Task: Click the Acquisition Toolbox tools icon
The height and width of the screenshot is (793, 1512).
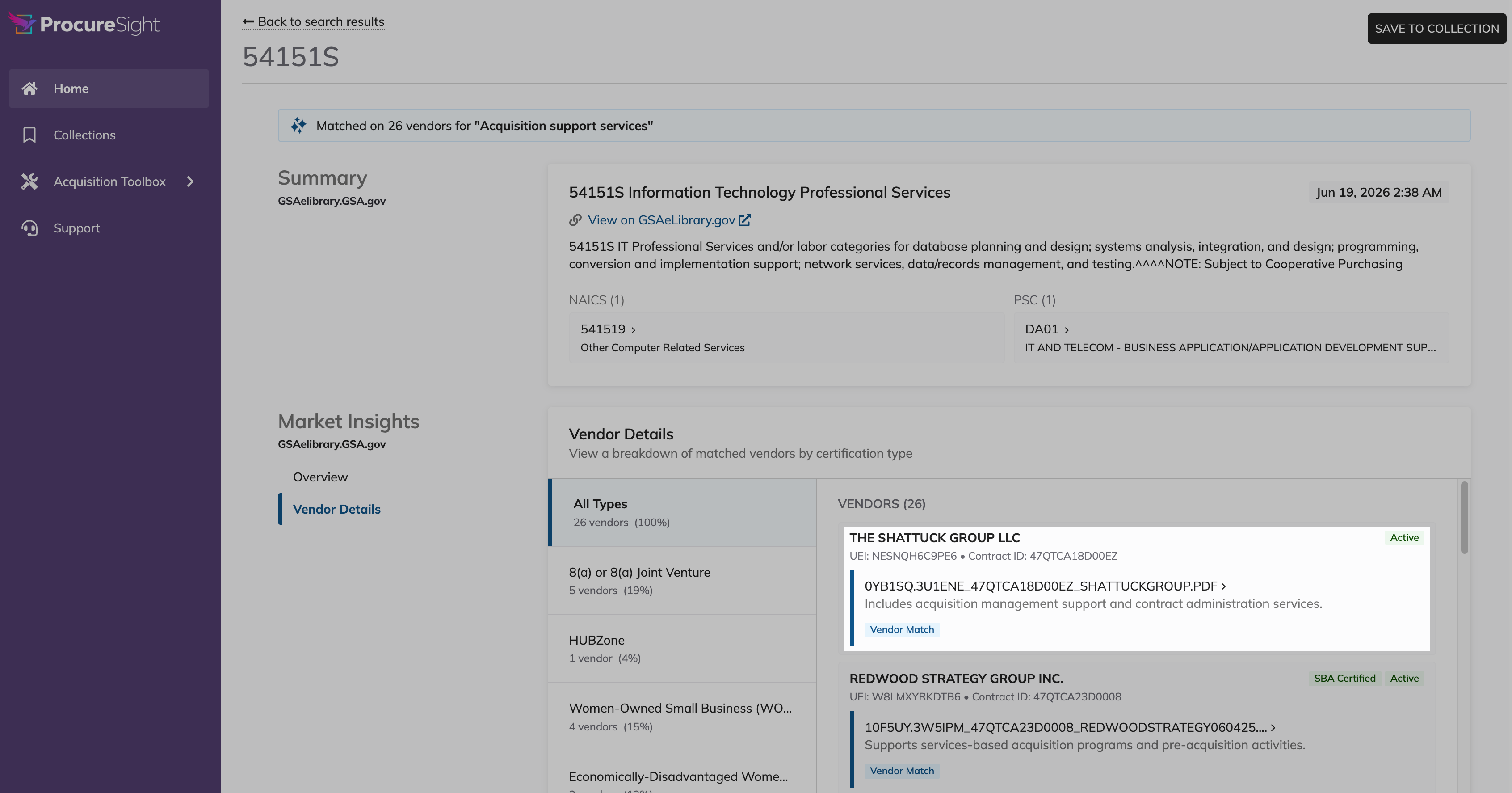Action: (x=29, y=181)
